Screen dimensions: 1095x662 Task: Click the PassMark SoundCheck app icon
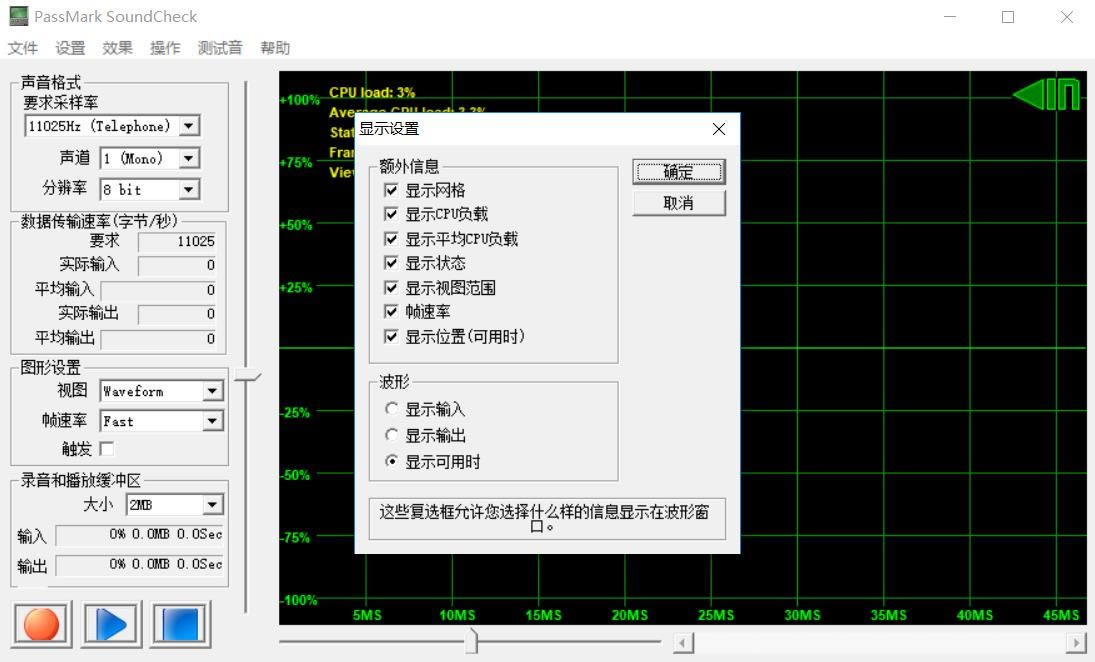coord(19,16)
